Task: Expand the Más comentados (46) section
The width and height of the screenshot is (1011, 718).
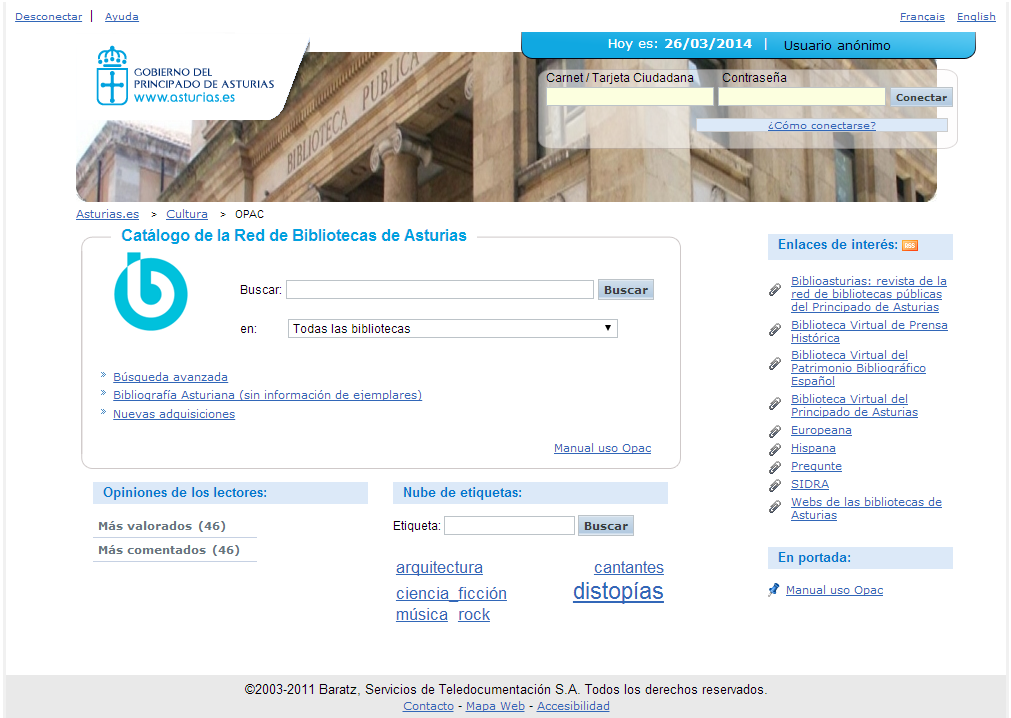Action: pyautogui.click(x=168, y=550)
